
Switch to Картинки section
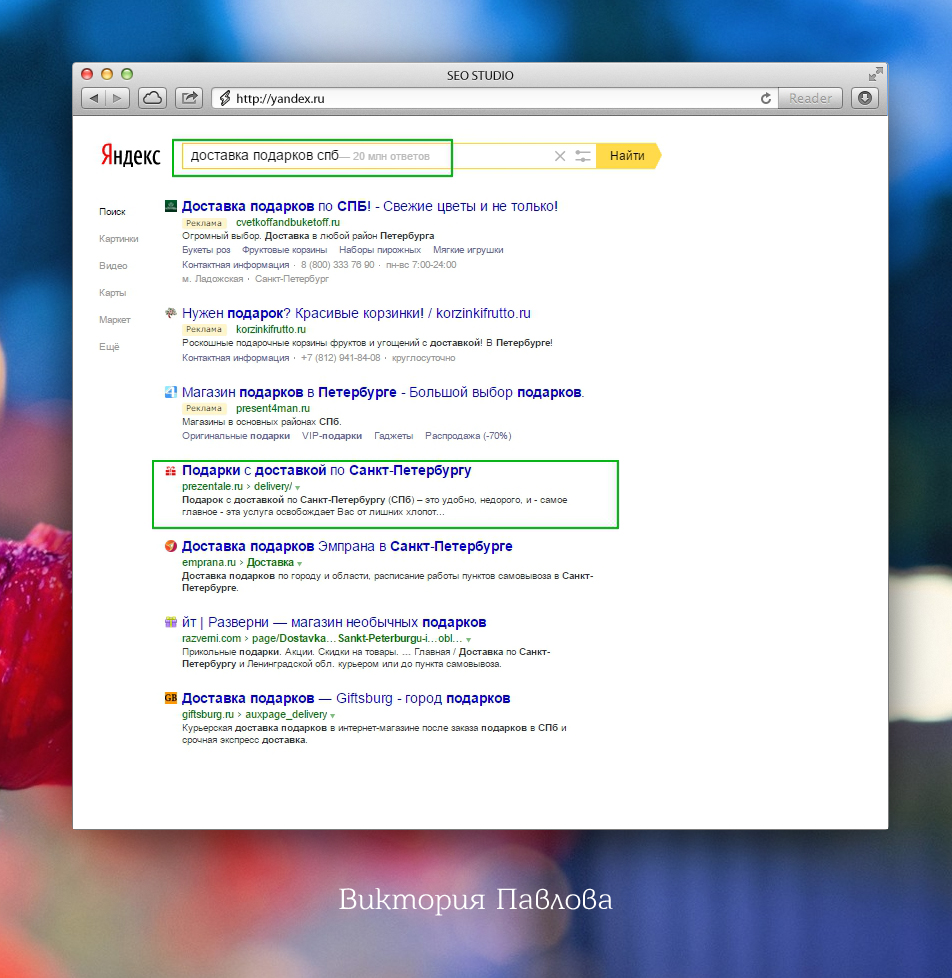point(119,239)
